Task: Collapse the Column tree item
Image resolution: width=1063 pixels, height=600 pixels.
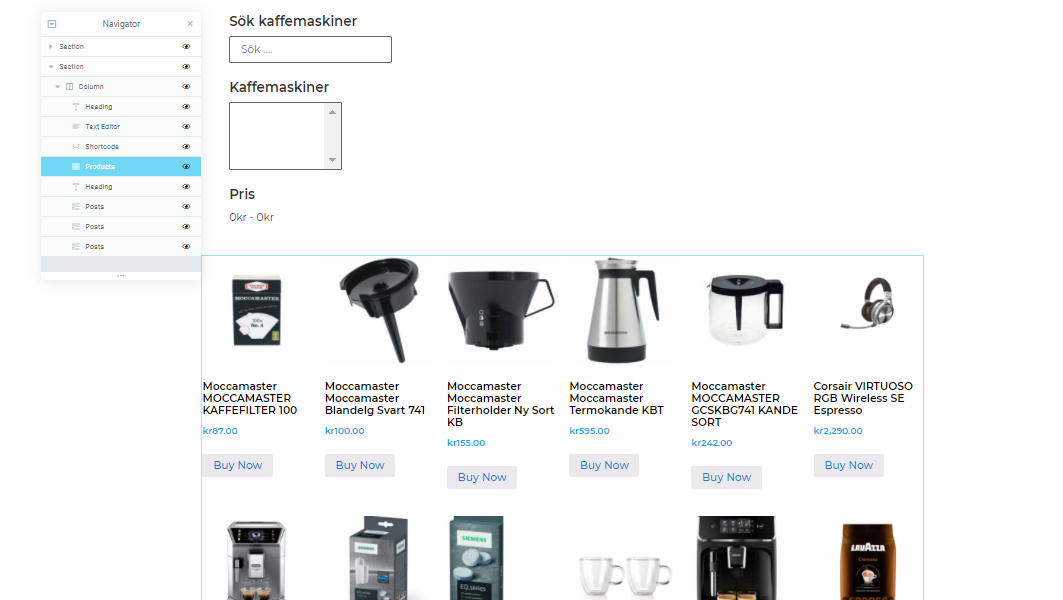Action: (x=58, y=87)
